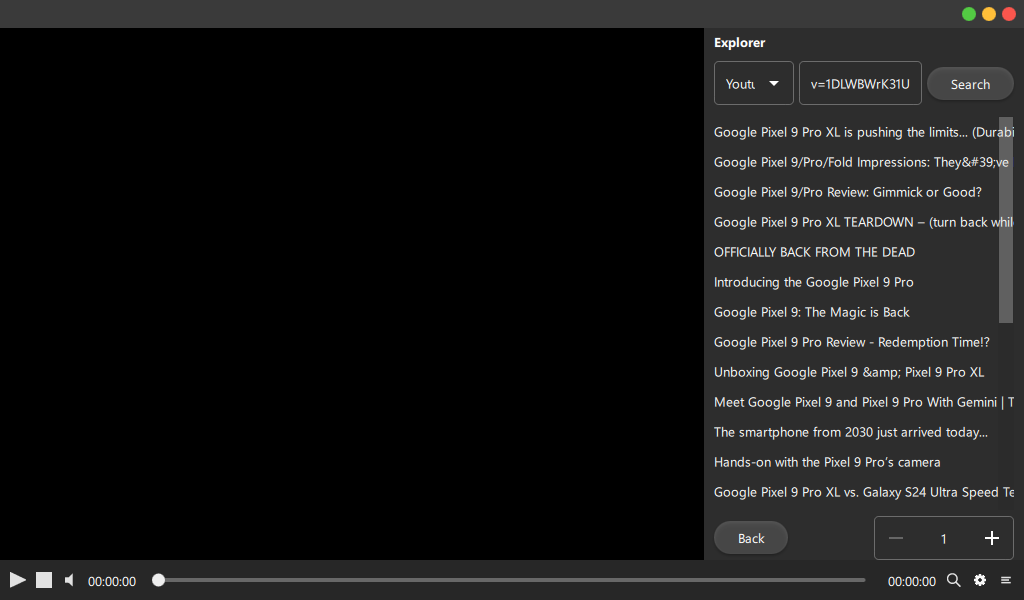Click the page number field showing 1
The width and height of the screenshot is (1024, 600).
coord(944,539)
